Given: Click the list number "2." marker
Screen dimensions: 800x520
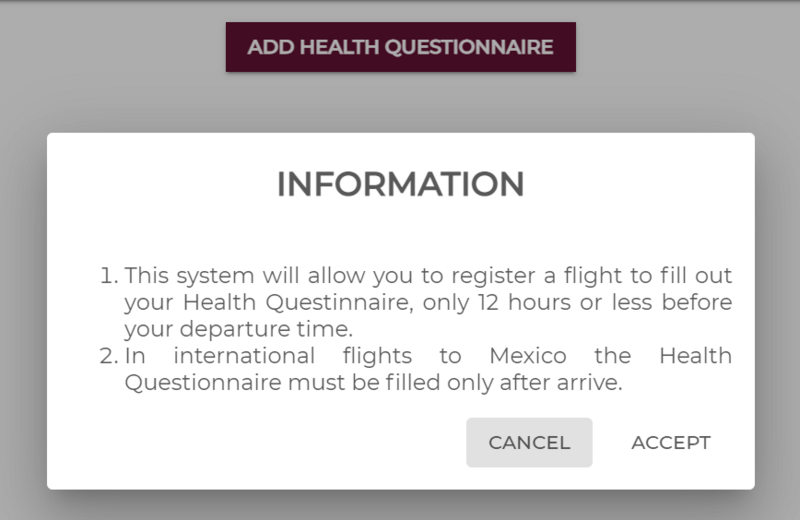Looking at the screenshot, I should click(x=109, y=356).
